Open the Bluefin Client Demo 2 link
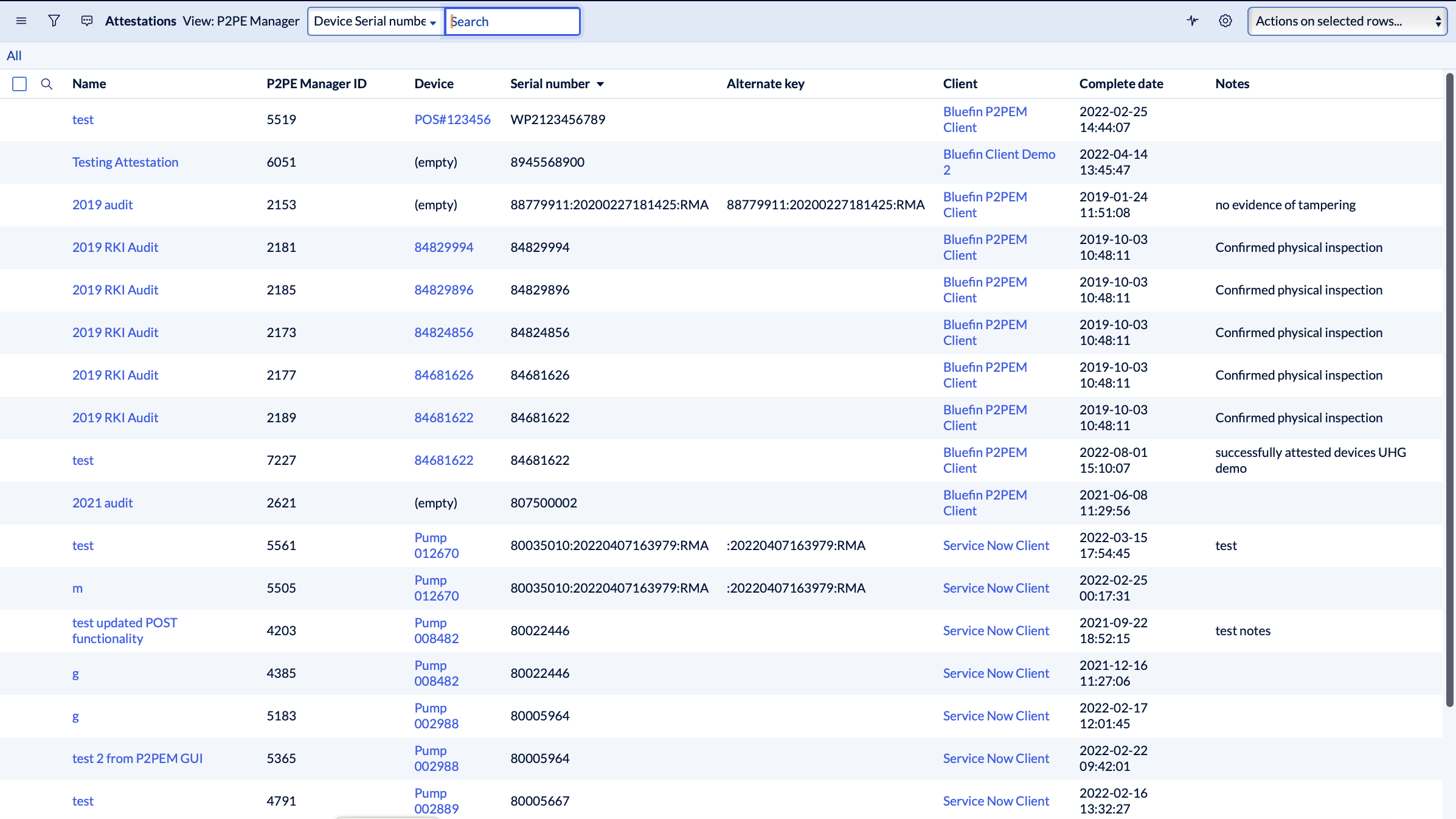Viewport: 1456px width, 819px height. [x=999, y=162]
